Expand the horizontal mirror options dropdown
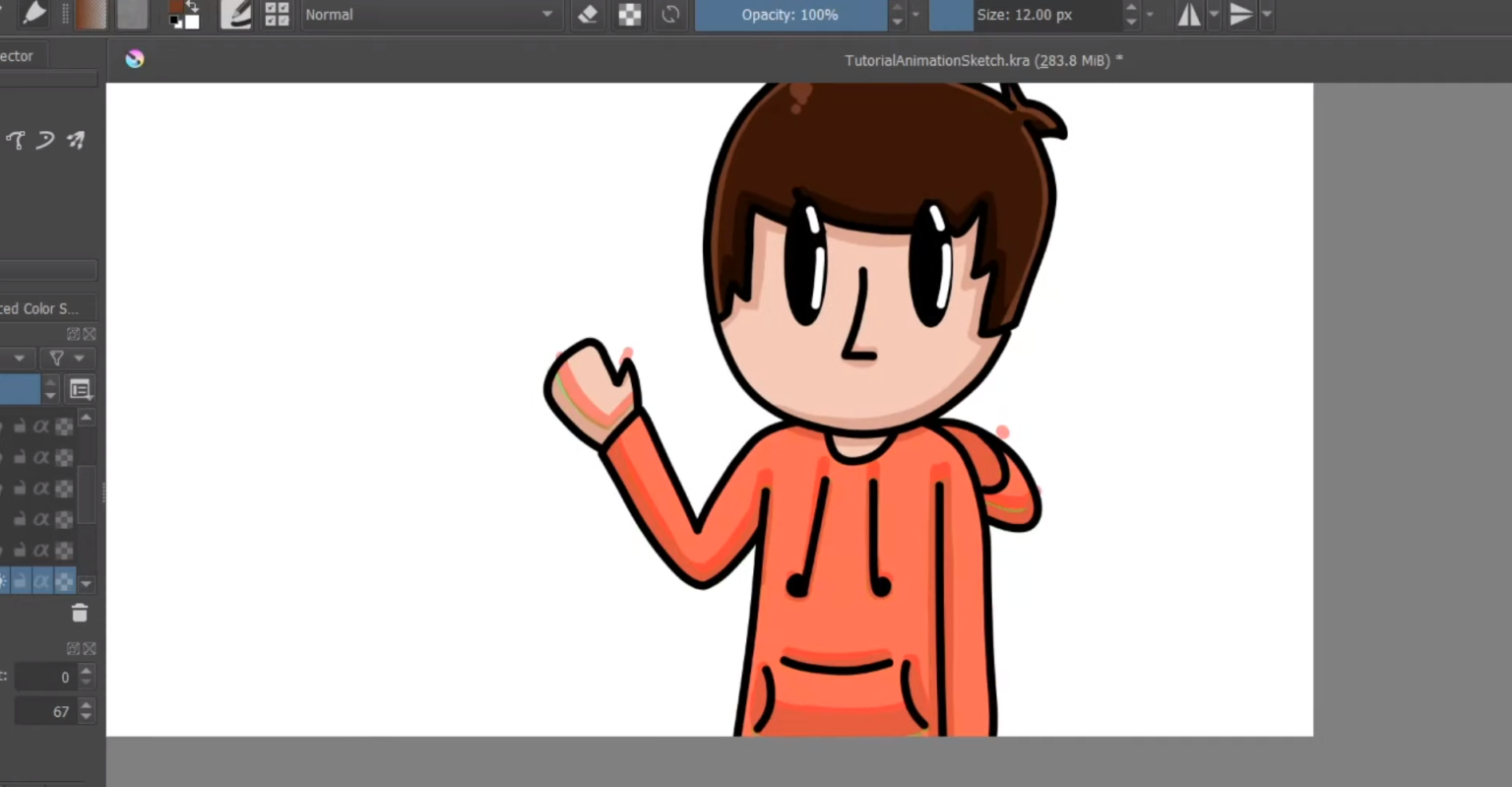 (x=1214, y=15)
